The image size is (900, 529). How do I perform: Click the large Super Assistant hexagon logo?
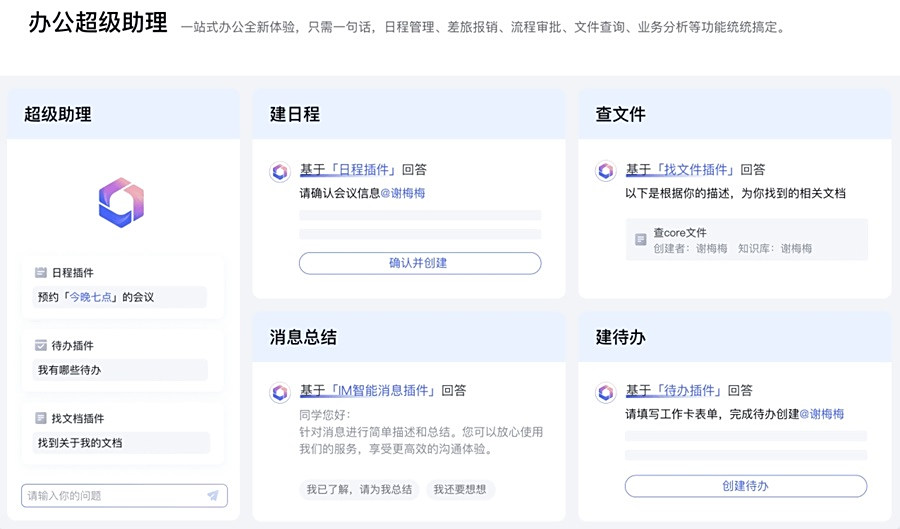point(122,202)
